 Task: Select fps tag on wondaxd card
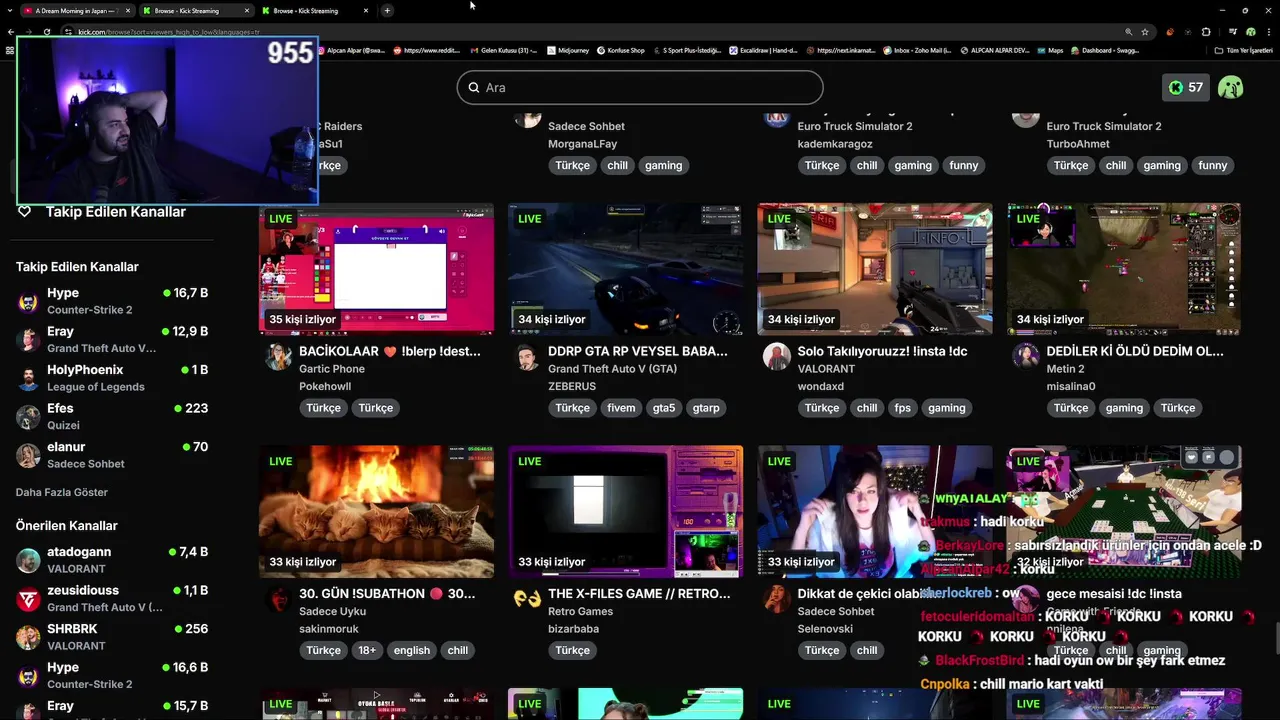(903, 408)
